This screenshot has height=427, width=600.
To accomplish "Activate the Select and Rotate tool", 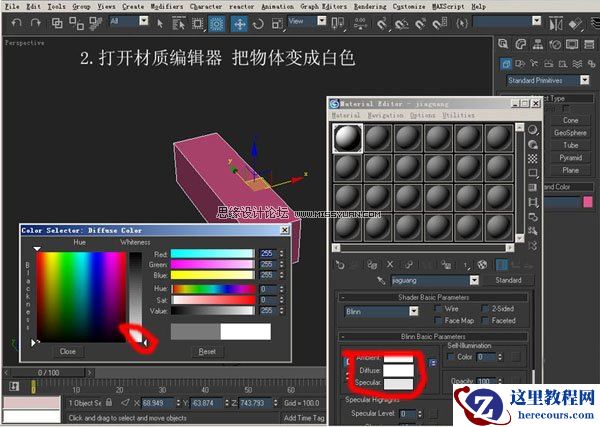I will tap(259, 24).
